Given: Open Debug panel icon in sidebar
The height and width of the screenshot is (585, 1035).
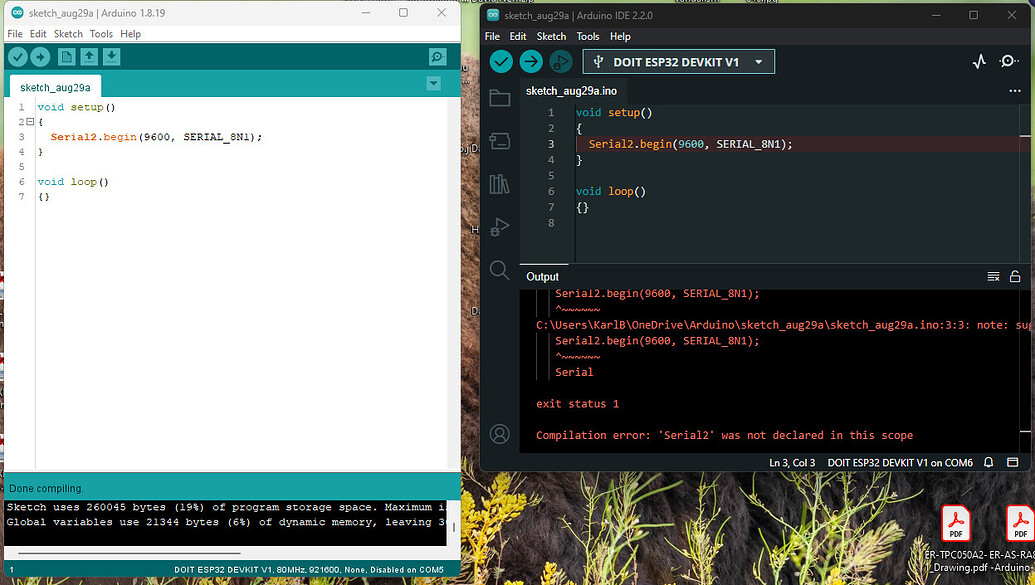Looking at the screenshot, I should click(500, 226).
